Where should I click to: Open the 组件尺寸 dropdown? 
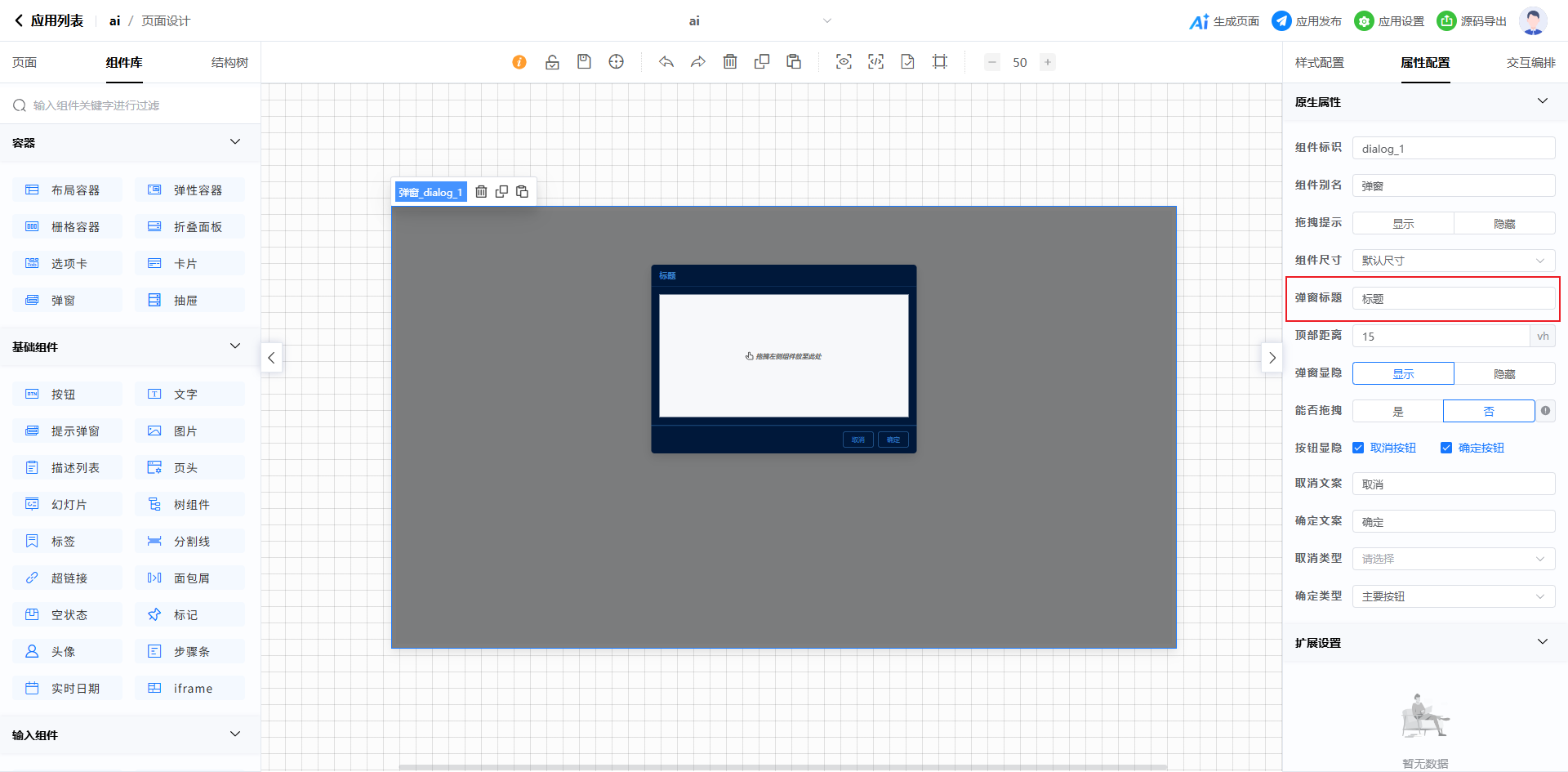click(1453, 261)
